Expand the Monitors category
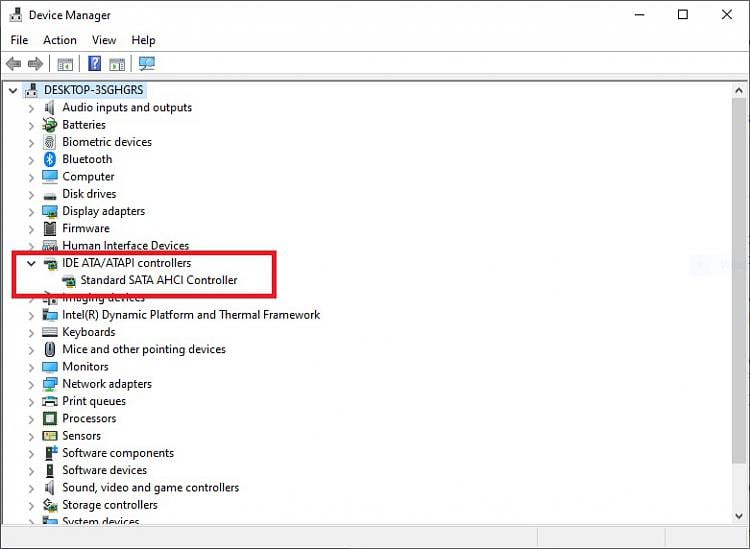 pos(31,367)
